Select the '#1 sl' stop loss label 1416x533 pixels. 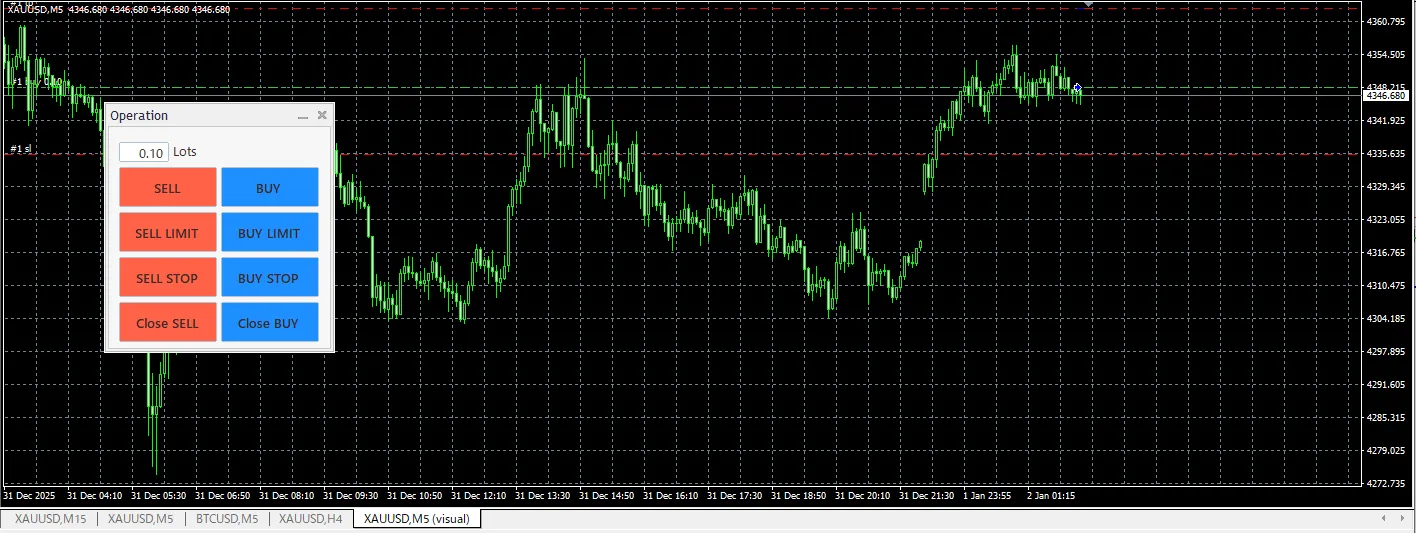21,149
